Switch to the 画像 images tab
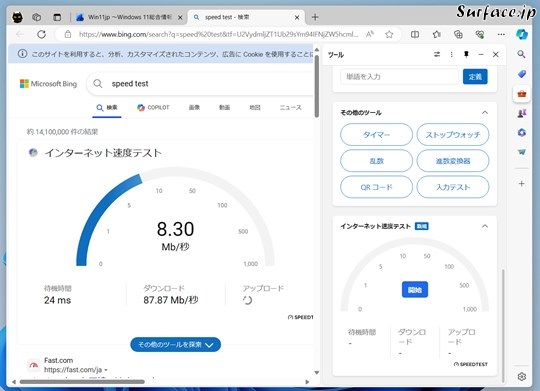The height and width of the screenshot is (391, 540). point(194,107)
